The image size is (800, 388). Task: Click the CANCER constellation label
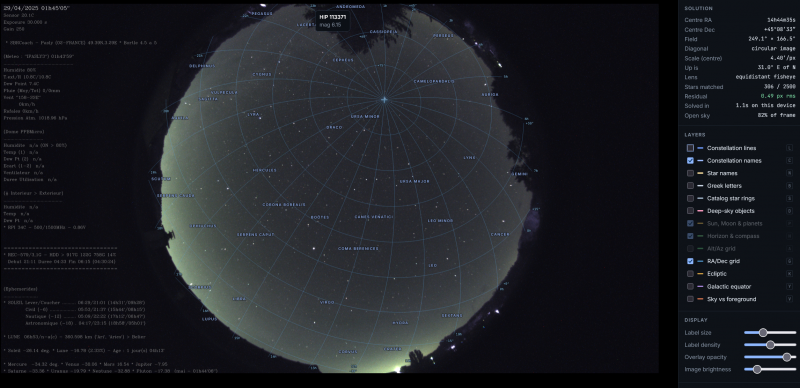(x=500, y=234)
